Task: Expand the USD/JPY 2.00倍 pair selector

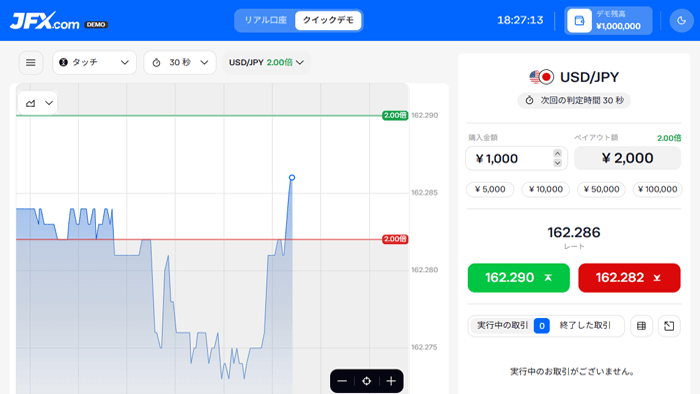Action: click(x=267, y=62)
